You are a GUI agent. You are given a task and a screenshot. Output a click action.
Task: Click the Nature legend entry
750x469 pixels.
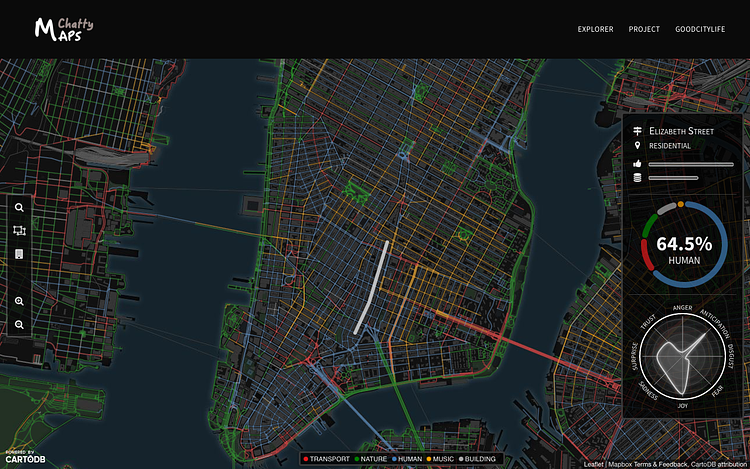[371, 459]
